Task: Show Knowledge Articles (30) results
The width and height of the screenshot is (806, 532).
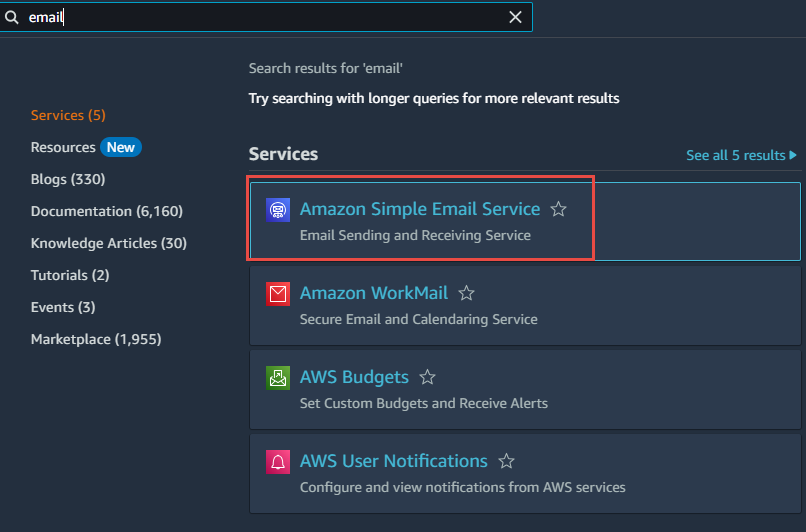Action: pyautogui.click(x=108, y=243)
